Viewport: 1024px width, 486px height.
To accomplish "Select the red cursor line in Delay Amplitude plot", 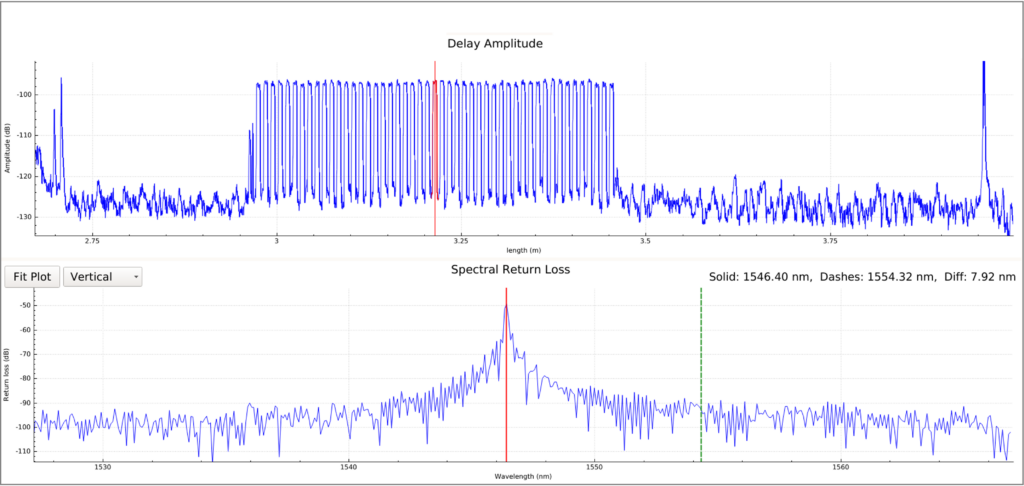I will (x=435, y=148).
